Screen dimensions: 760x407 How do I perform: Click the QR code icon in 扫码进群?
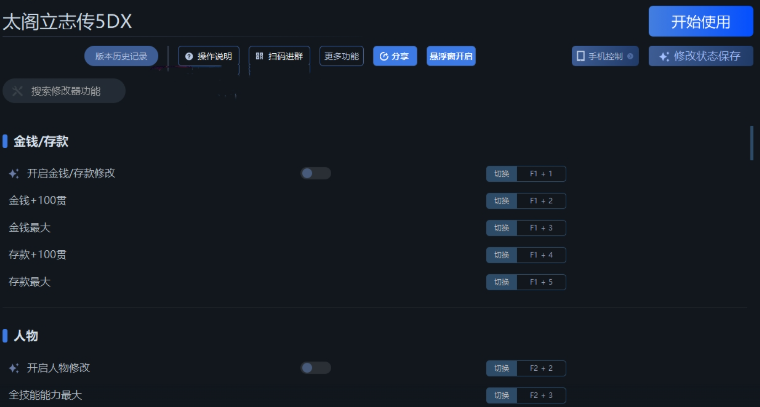click(x=259, y=56)
